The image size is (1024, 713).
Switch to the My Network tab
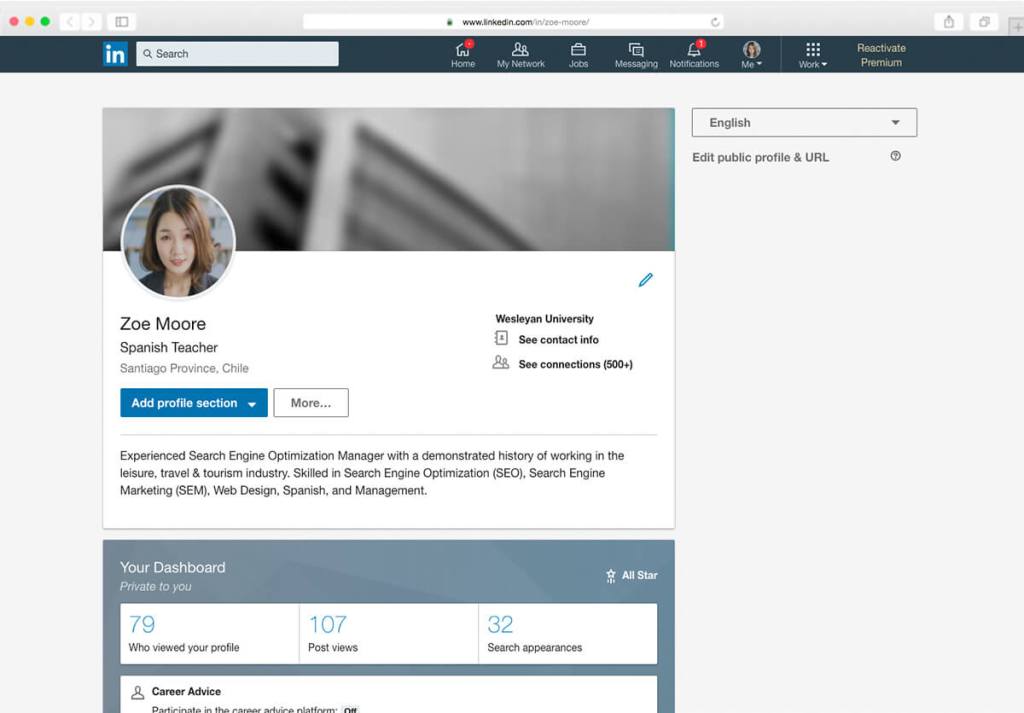pyautogui.click(x=520, y=54)
